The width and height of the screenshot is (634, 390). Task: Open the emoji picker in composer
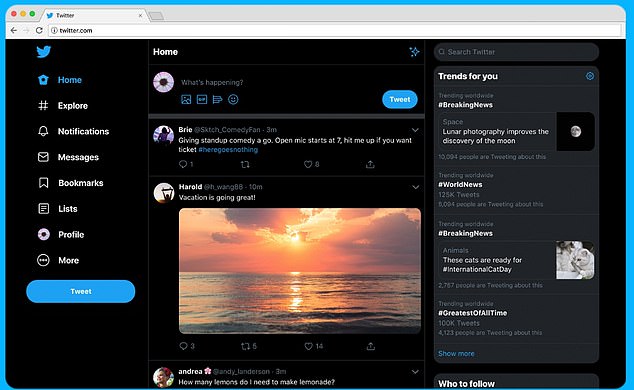tap(233, 99)
